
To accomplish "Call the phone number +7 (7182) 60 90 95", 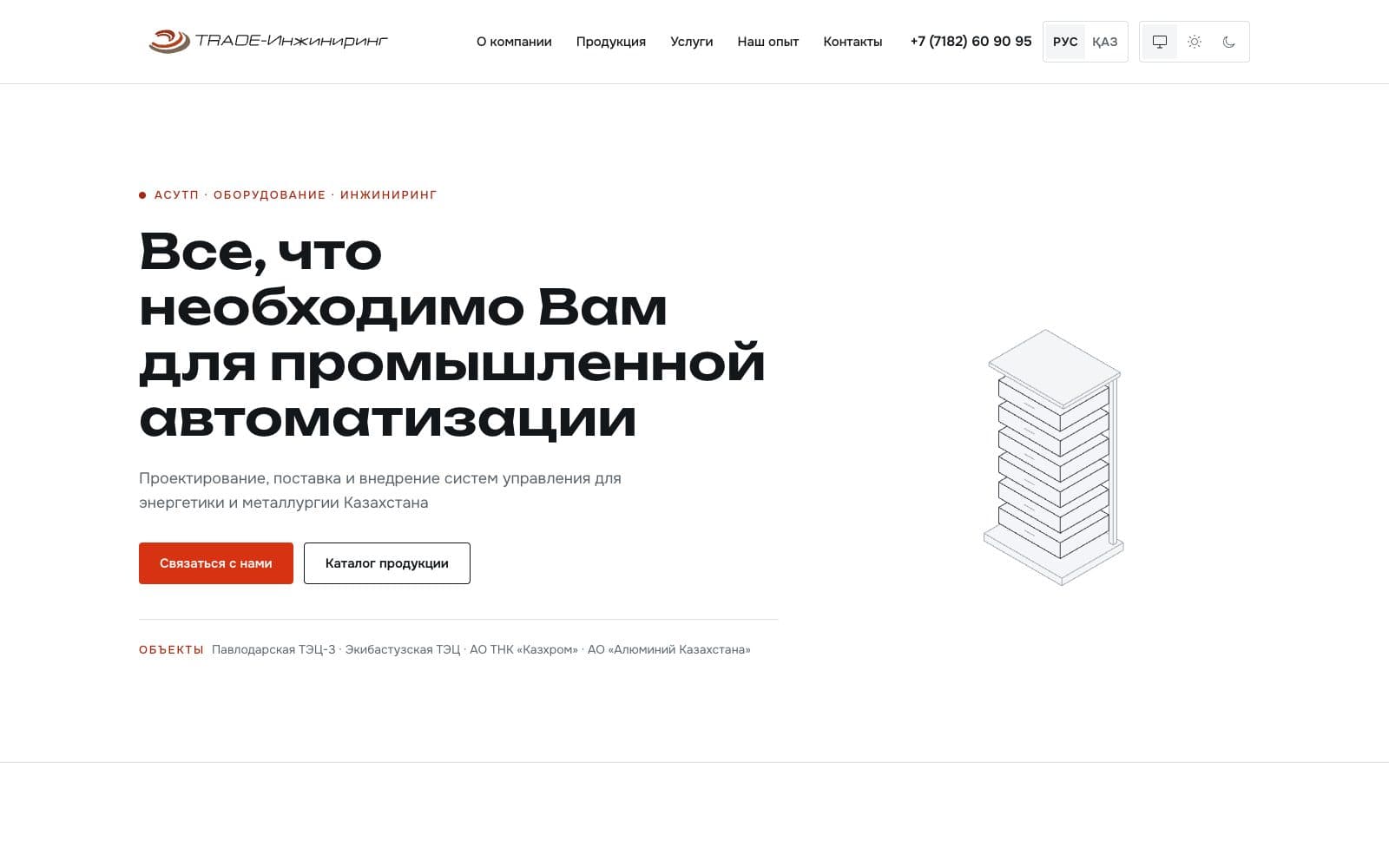I will [x=971, y=42].
